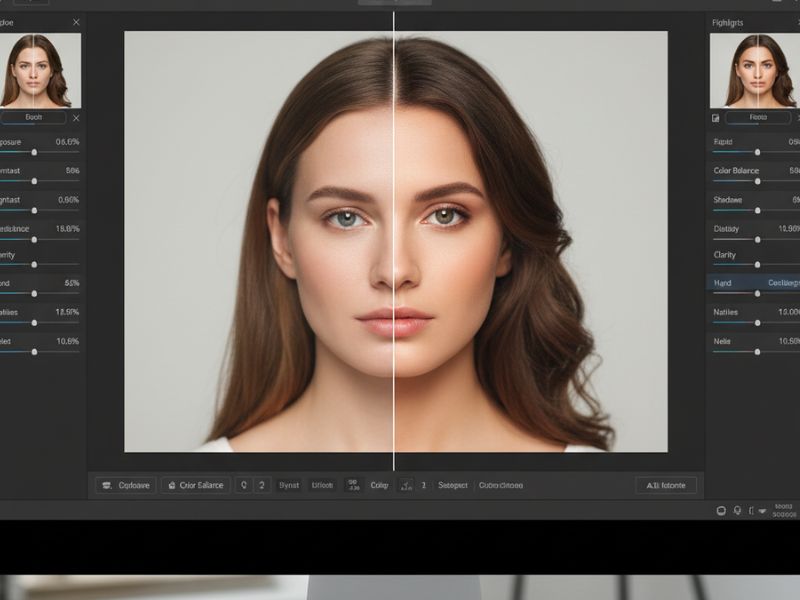Enable the "1" toggle near the toolbar center
The height and width of the screenshot is (600, 800).
422,485
